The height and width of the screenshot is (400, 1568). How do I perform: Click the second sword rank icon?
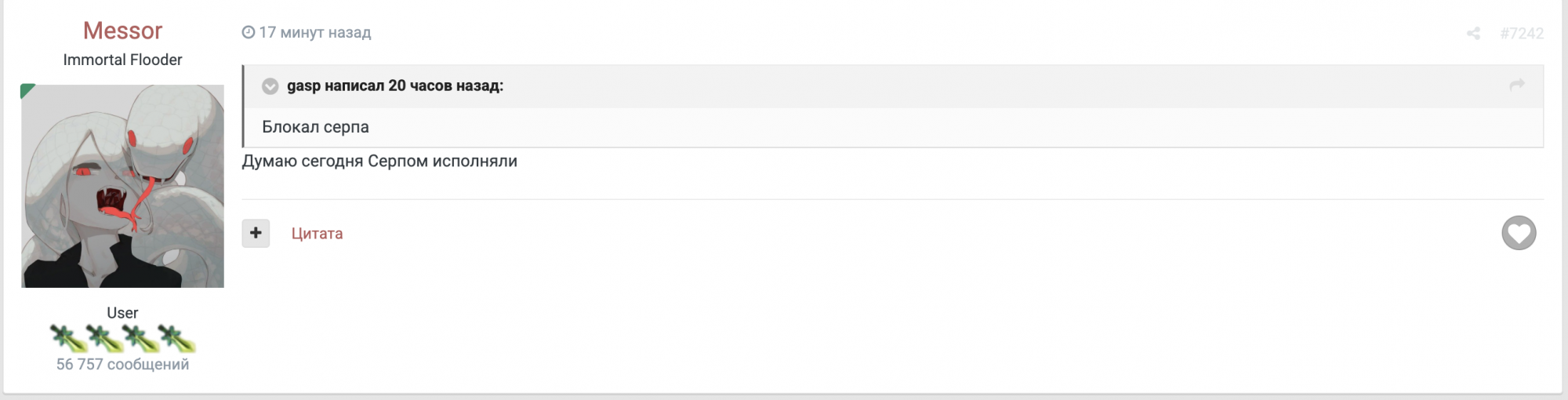pos(103,338)
